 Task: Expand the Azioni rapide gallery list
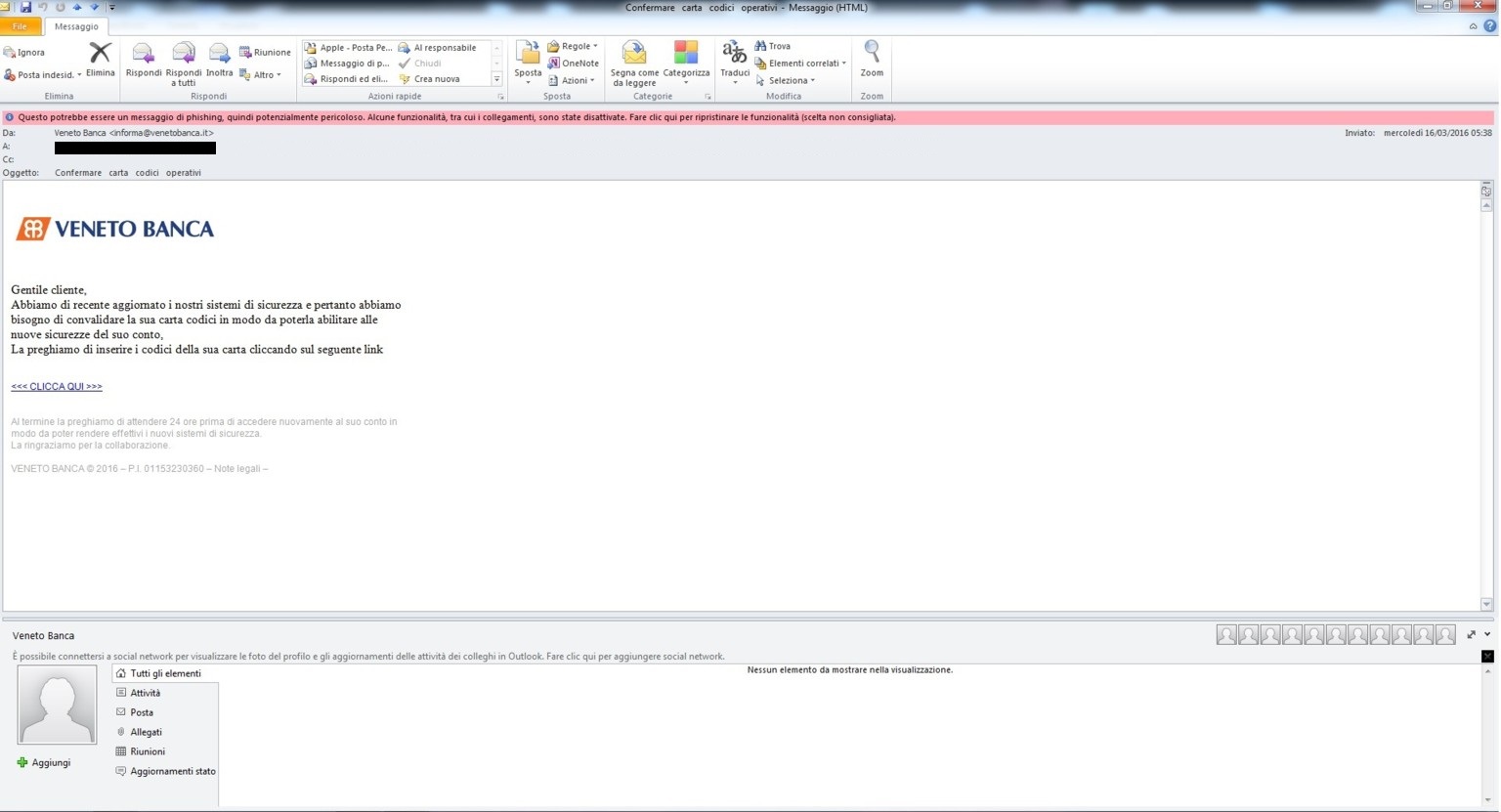tap(496, 79)
